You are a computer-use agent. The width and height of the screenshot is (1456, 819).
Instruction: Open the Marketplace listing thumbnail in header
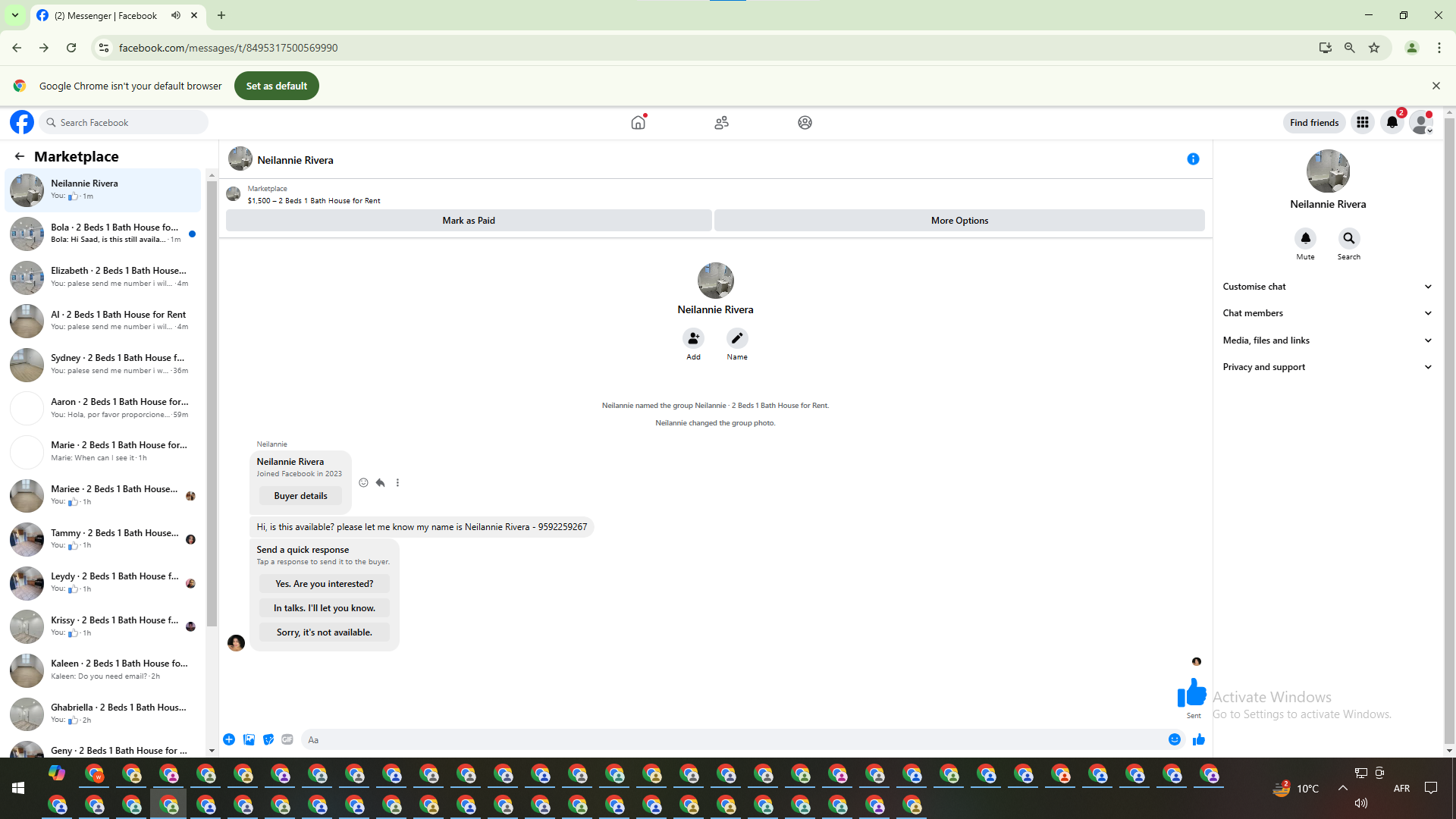click(x=234, y=194)
